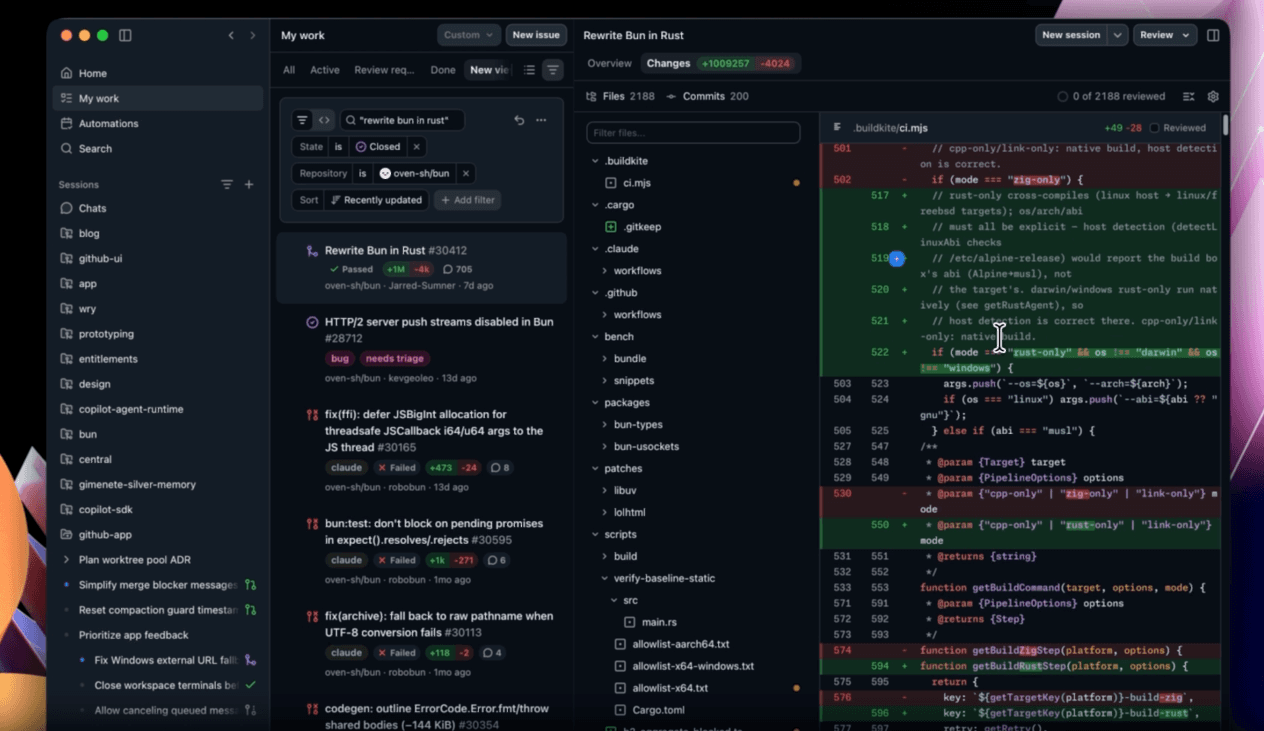Open the blog session folder
This screenshot has height=731, width=1264.
point(158,233)
